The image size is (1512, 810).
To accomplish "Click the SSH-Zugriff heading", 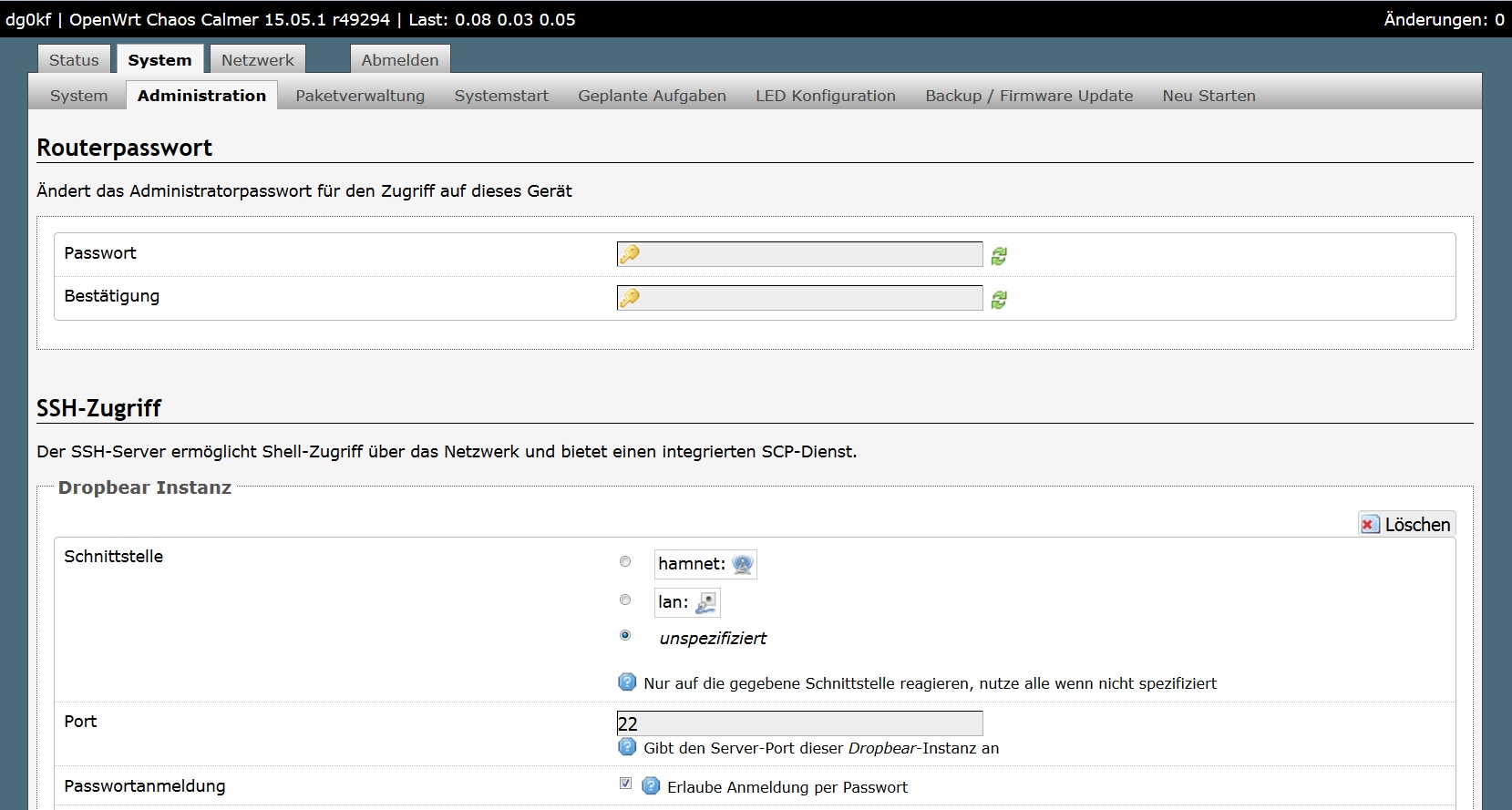I will pos(98,408).
